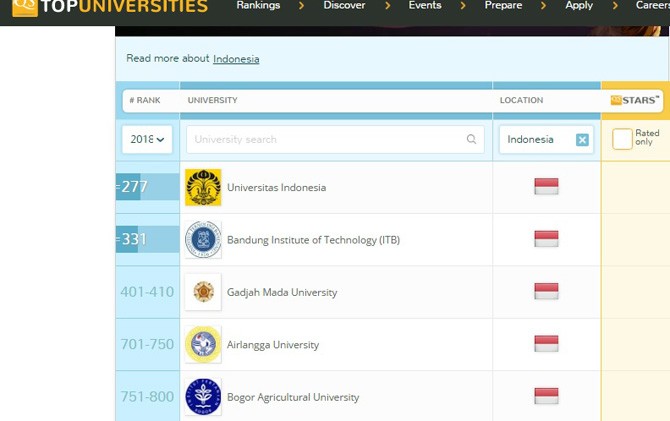Screen dimensions: 670x421
Task: Open the Airlangga University logo
Action: (x=203, y=344)
